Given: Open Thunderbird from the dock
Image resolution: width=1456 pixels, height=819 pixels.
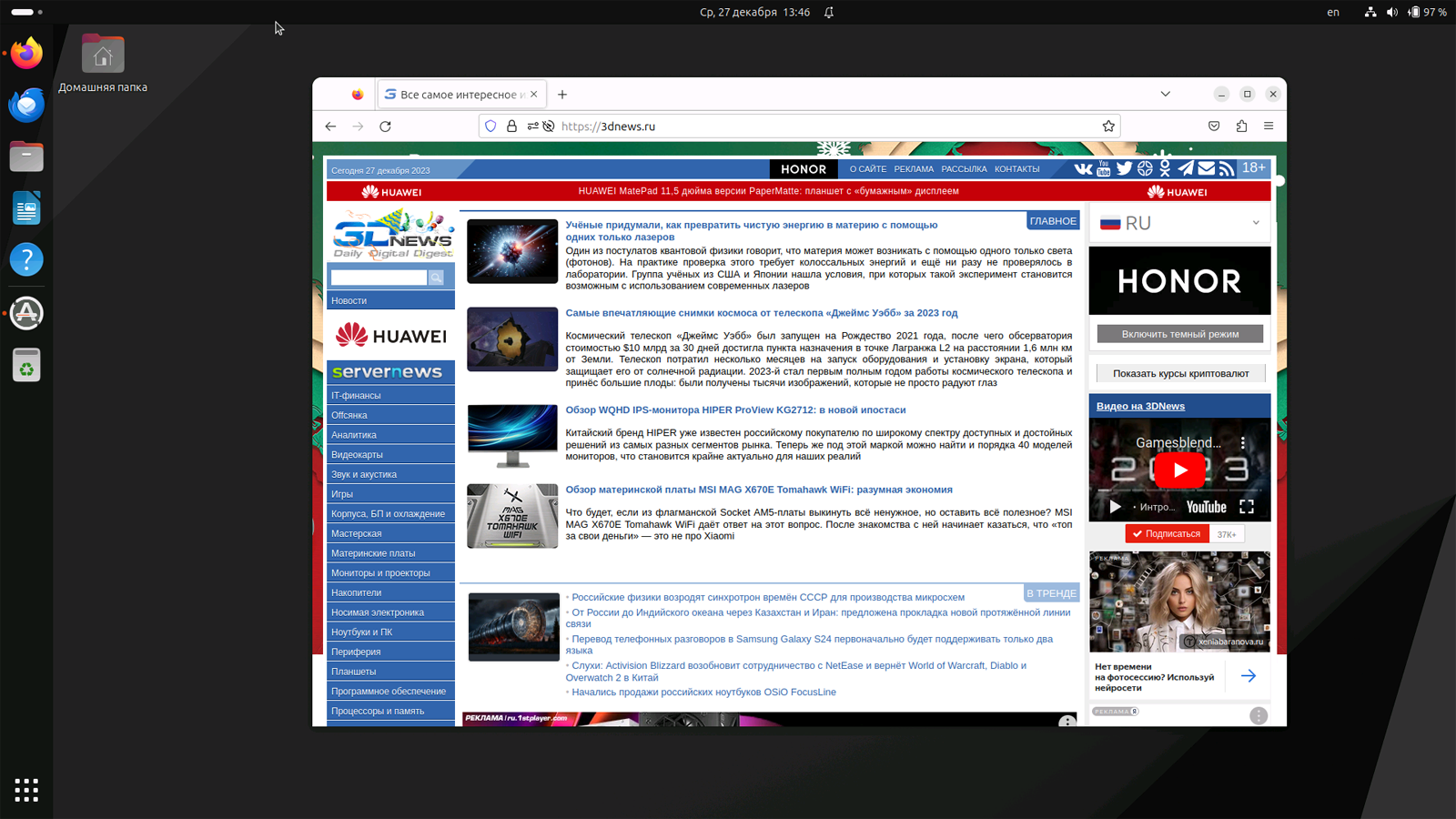Looking at the screenshot, I should pyautogui.click(x=26, y=105).
